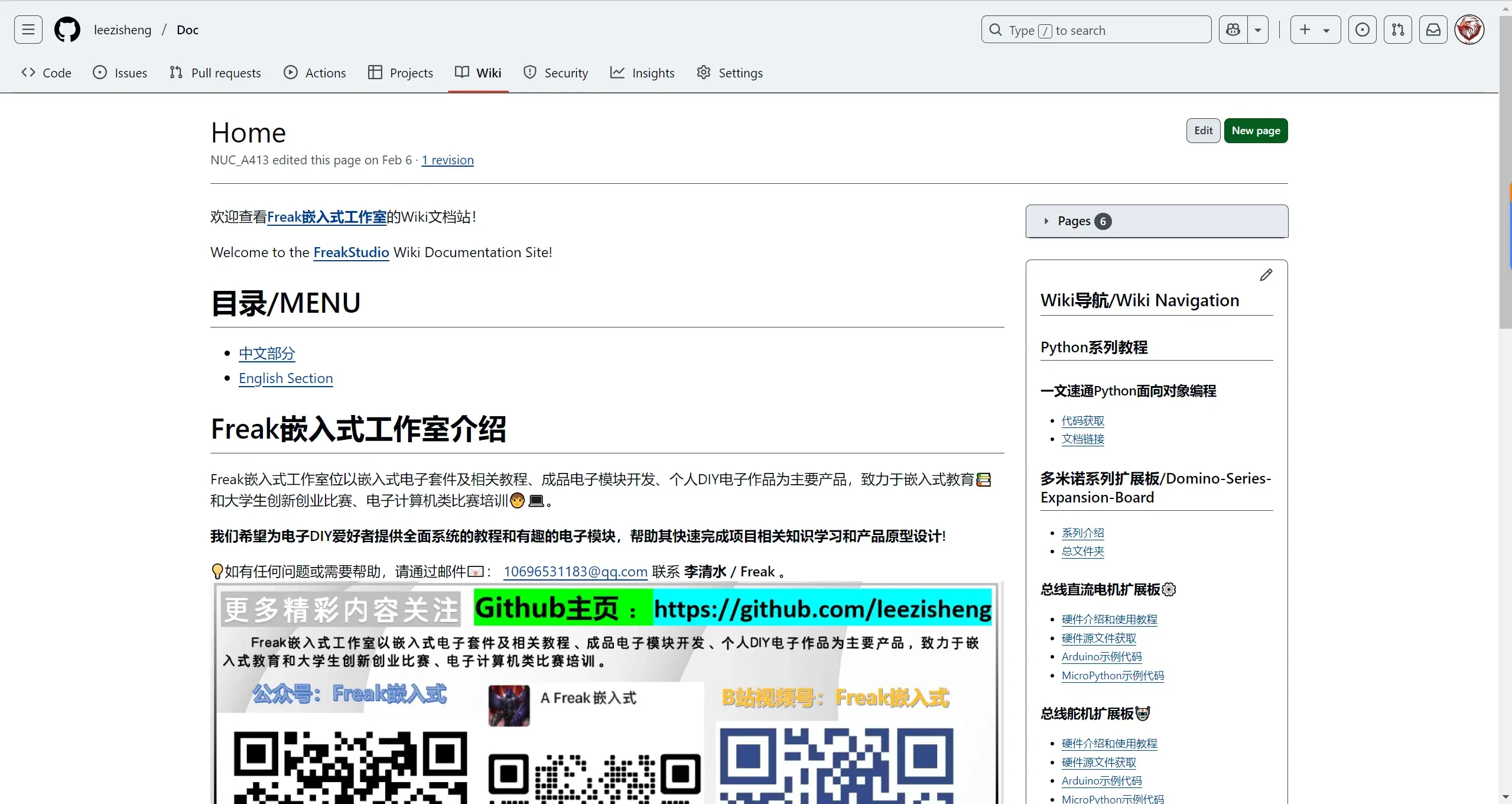Open 硬件介绍和使用教程 under 总线直流电机扩展板

1109,620
